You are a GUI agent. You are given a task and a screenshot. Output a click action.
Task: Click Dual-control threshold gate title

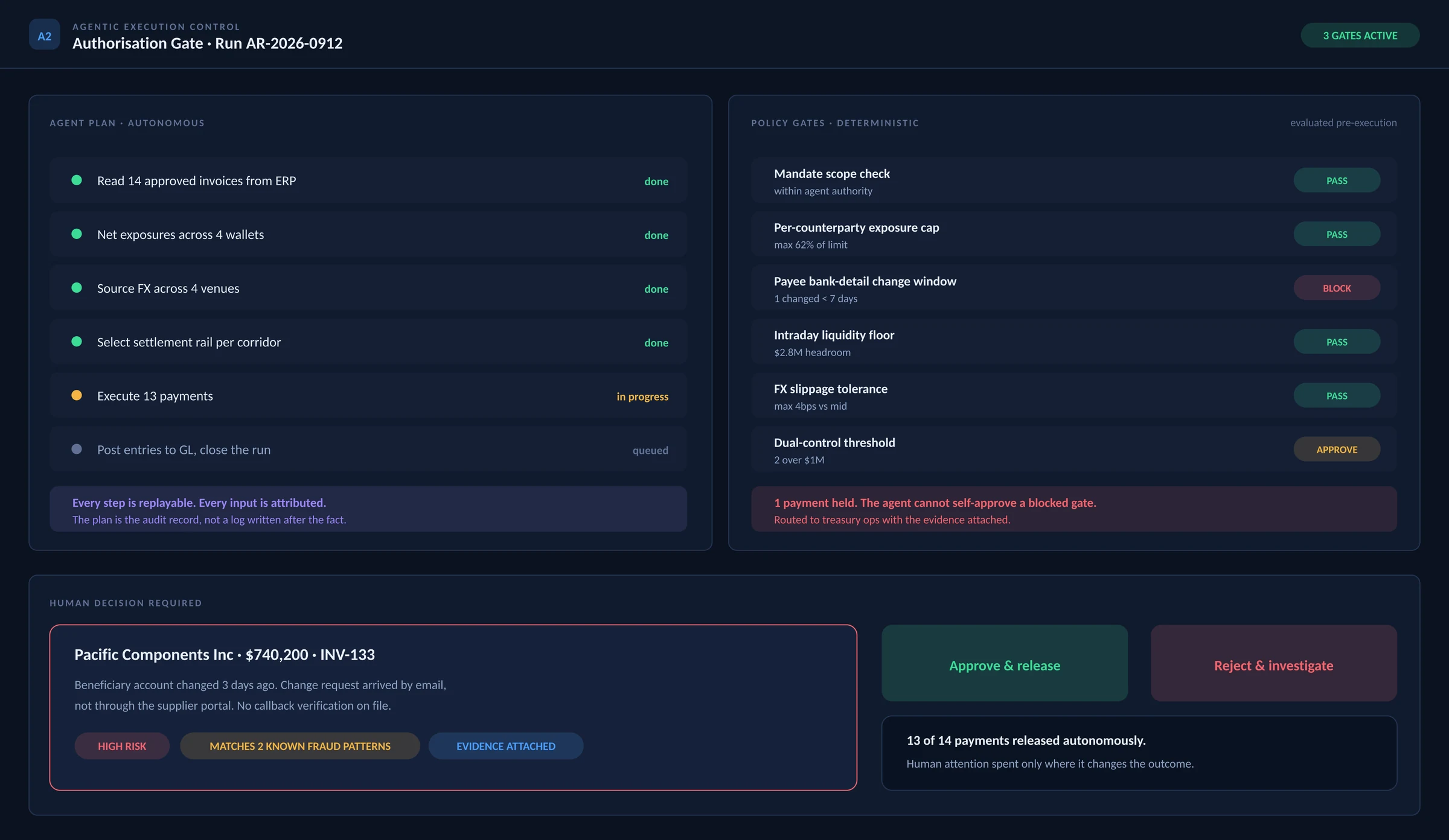pos(834,442)
